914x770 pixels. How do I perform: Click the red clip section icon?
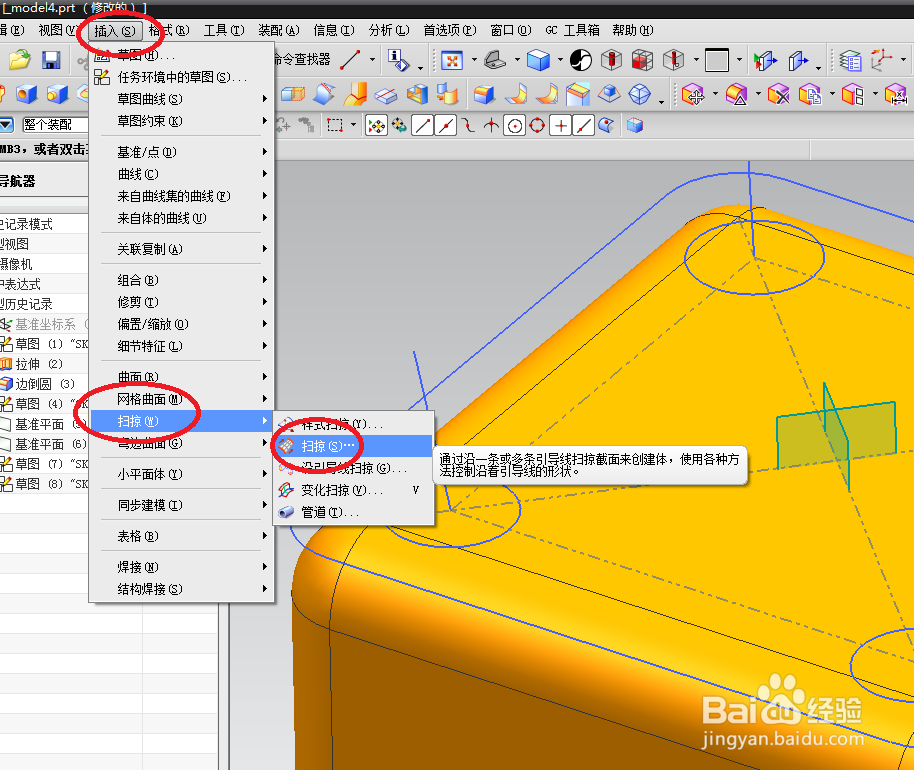[x=611, y=60]
